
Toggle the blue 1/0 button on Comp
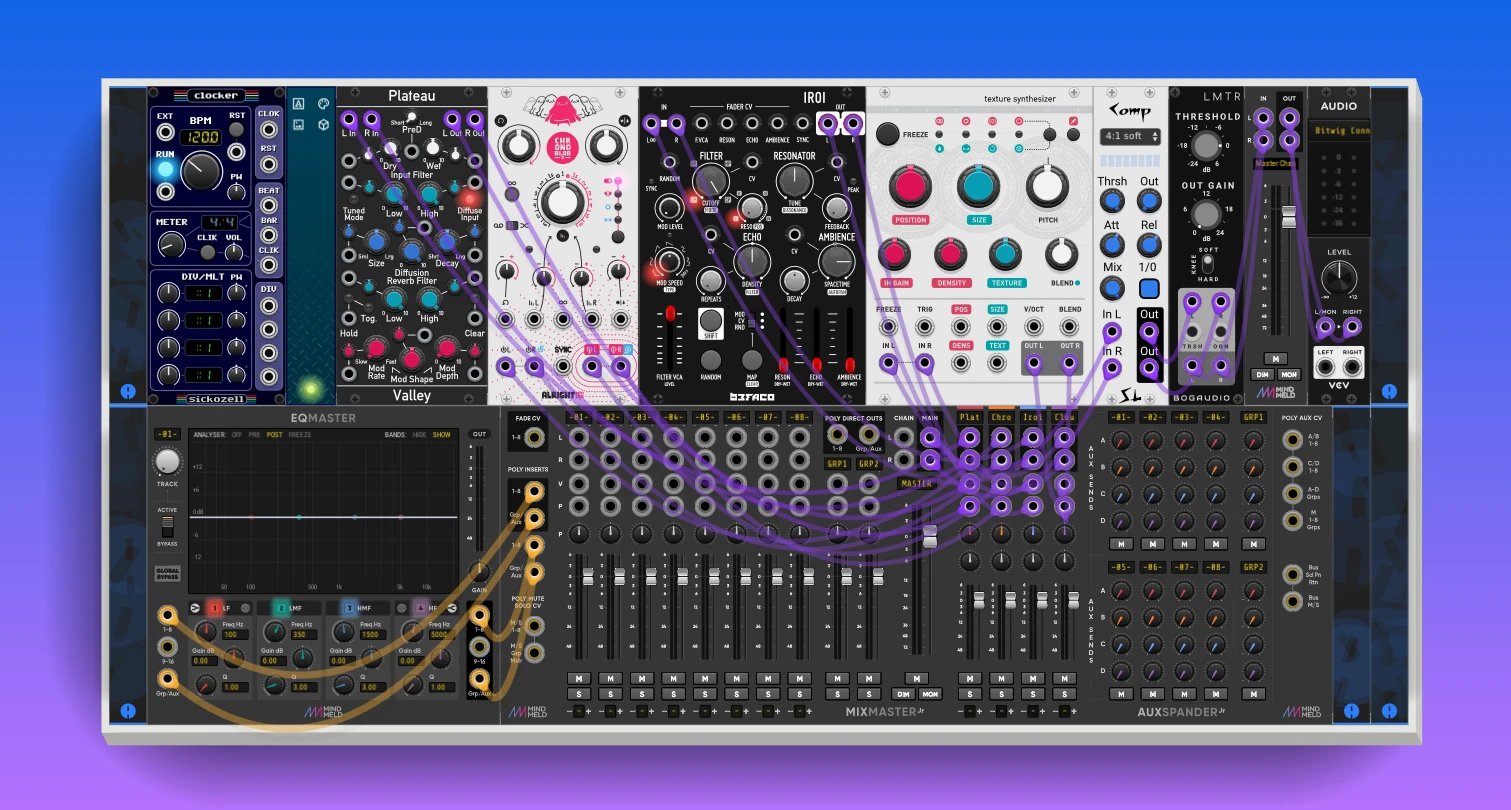(x=1149, y=289)
